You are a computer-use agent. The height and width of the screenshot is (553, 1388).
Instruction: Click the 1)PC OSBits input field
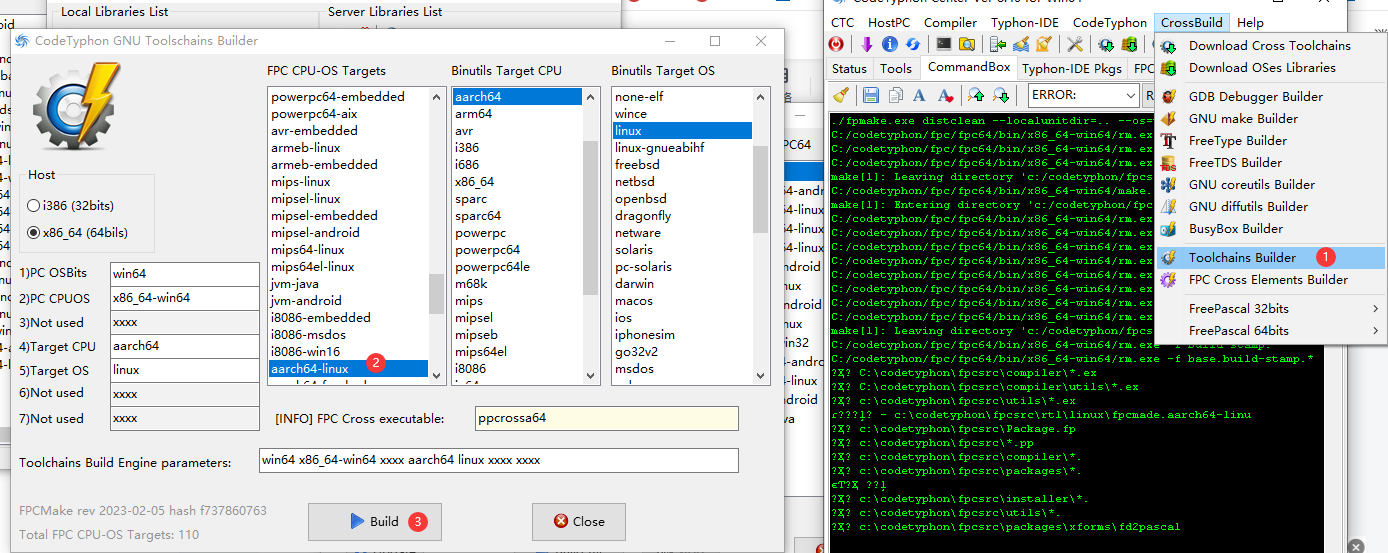(x=184, y=274)
